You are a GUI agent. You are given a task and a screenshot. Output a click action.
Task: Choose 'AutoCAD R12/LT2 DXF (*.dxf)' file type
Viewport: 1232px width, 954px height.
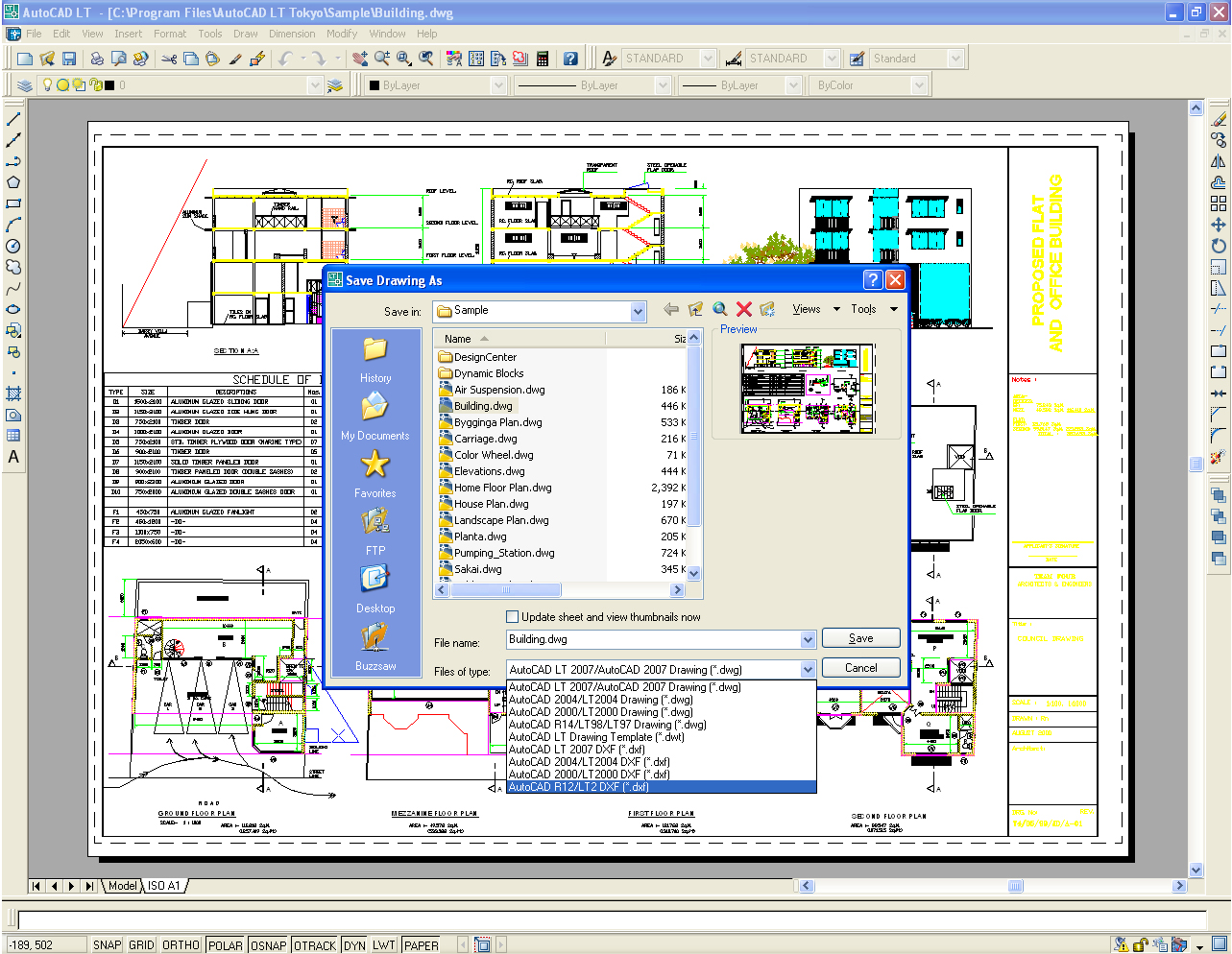(x=661, y=787)
